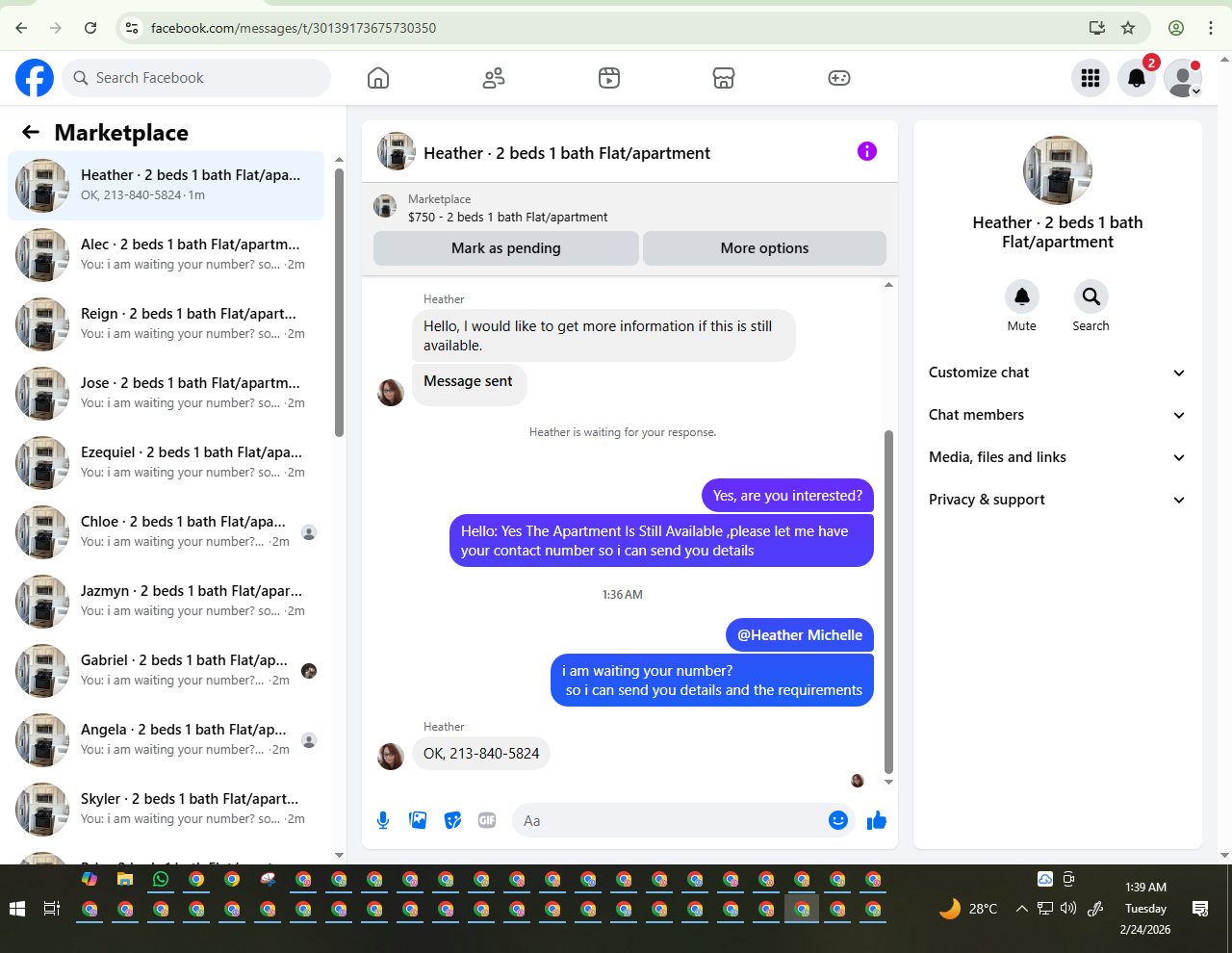Open the emoji picker smiley icon

838,820
